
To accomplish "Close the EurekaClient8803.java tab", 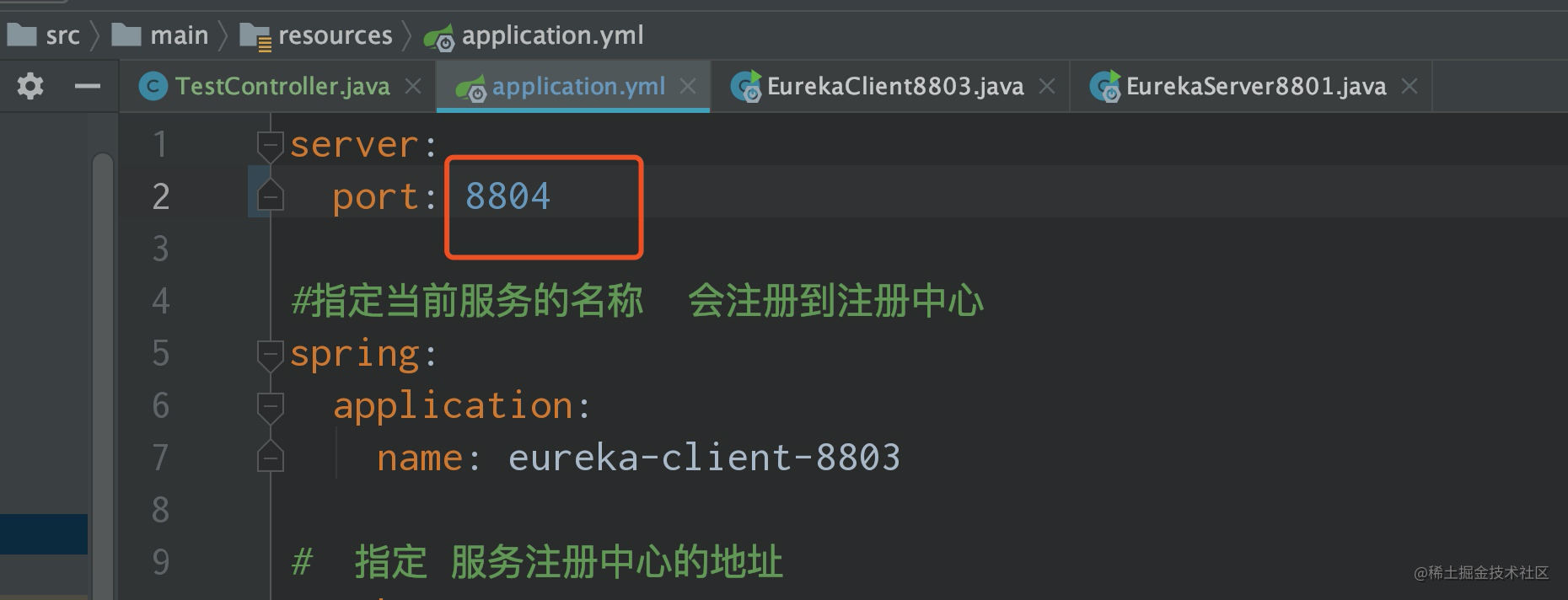I will (x=1047, y=86).
